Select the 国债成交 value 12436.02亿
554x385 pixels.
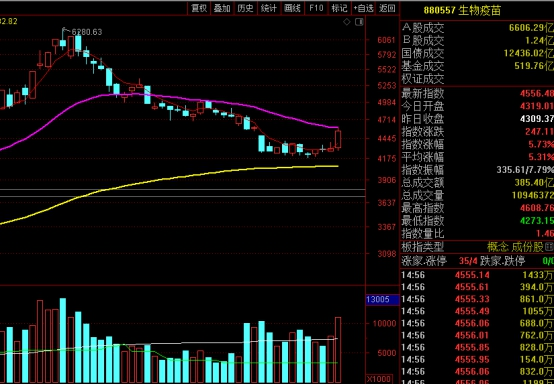[529, 53]
